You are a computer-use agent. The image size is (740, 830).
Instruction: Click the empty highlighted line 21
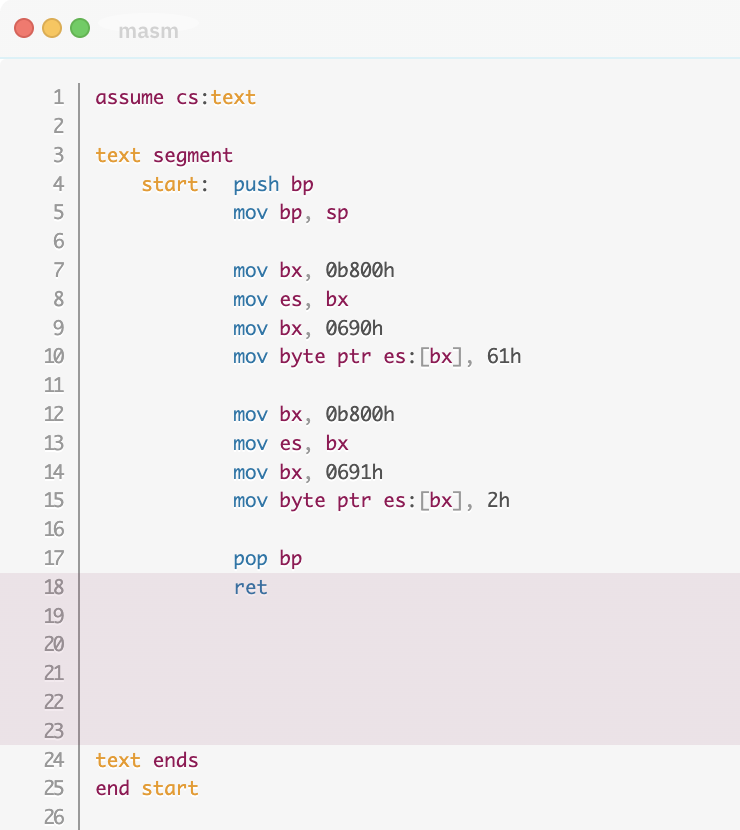(400, 673)
